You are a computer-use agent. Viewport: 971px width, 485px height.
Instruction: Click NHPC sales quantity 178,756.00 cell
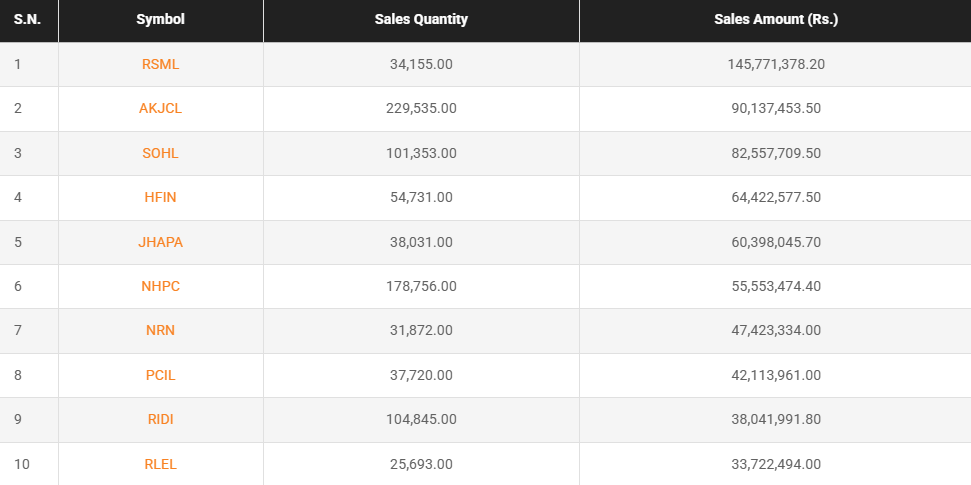pyautogui.click(x=421, y=286)
